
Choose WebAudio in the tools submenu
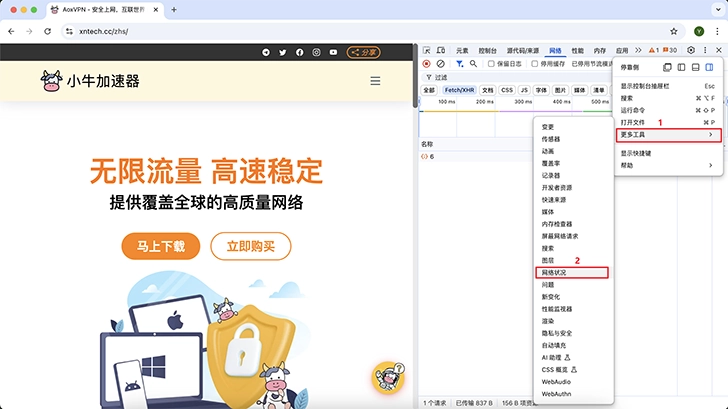coord(574,382)
